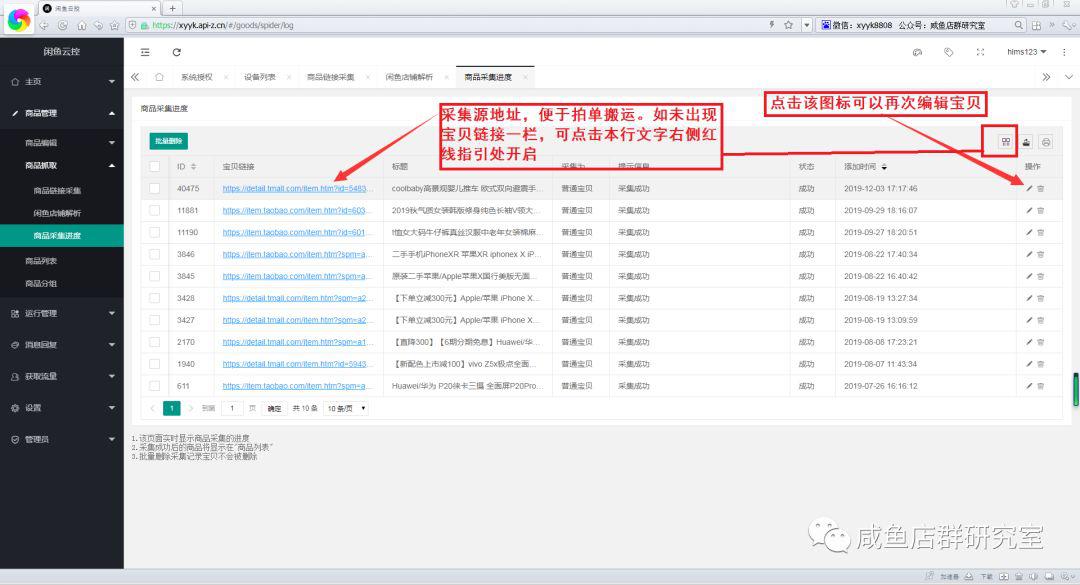Collapse the sidebar with the menu-fold icon
The height and width of the screenshot is (585, 1080).
click(x=146, y=52)
